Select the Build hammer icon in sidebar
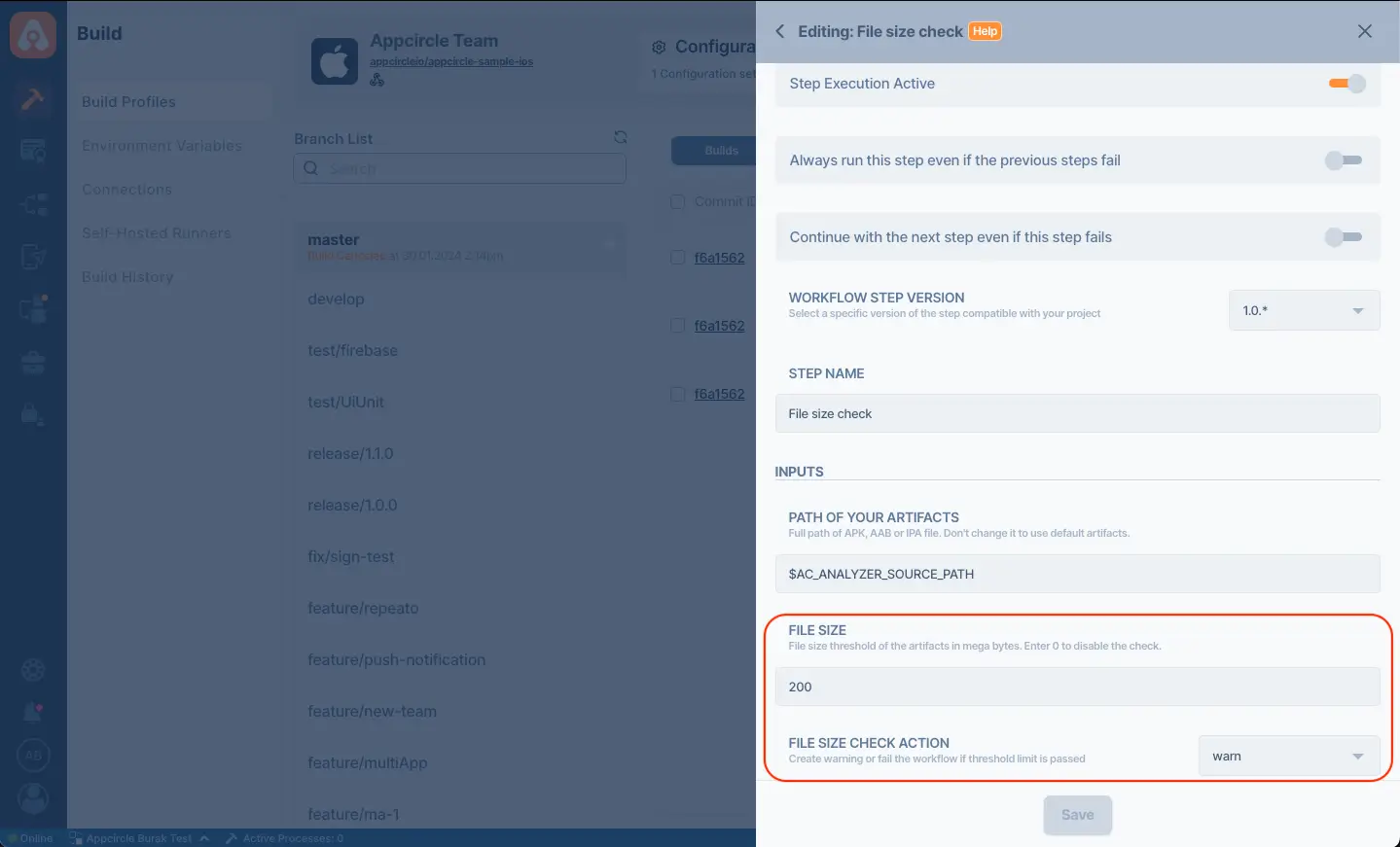This screenshot has width=1400, height=847. [x=33, y=99]
